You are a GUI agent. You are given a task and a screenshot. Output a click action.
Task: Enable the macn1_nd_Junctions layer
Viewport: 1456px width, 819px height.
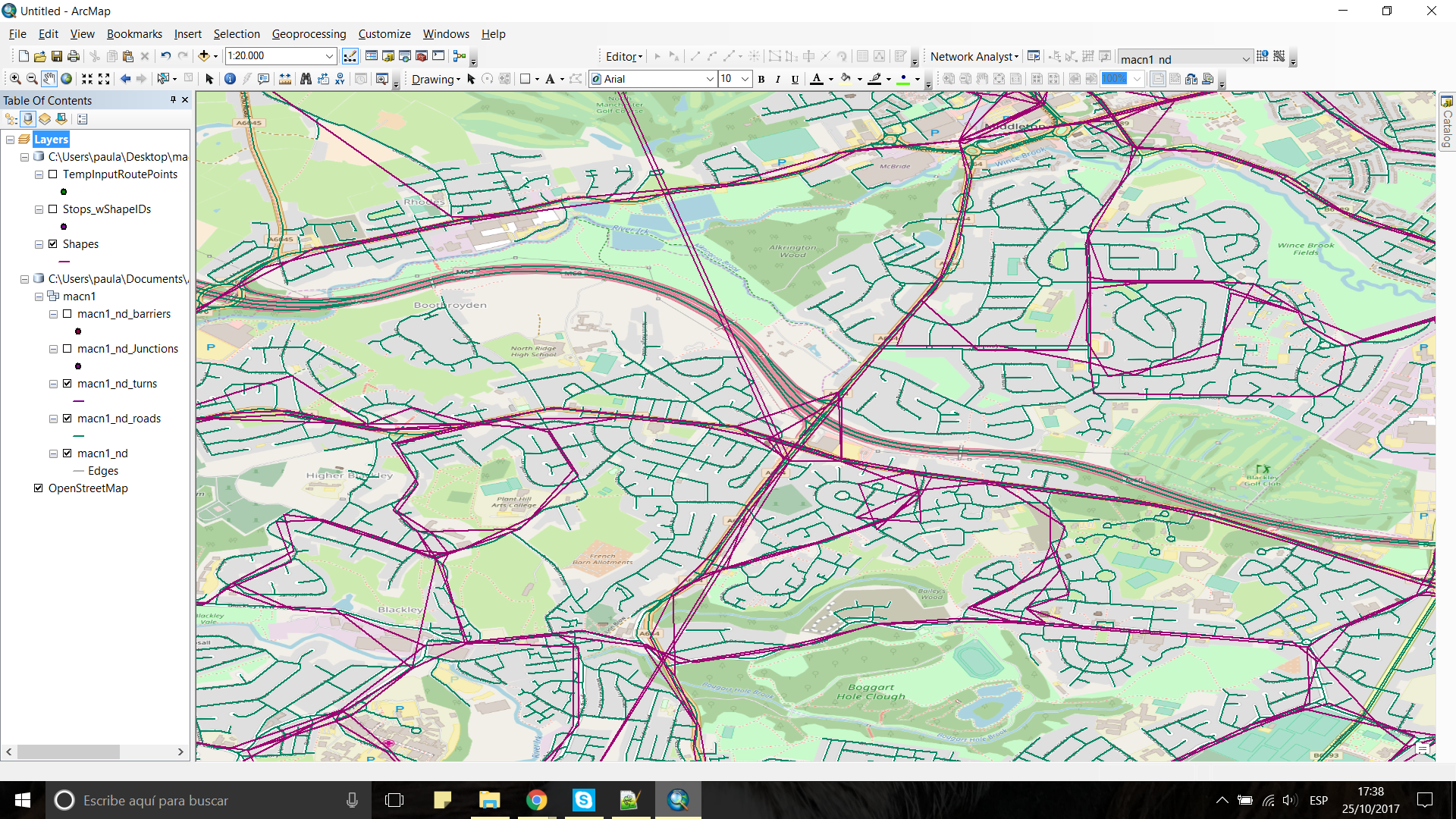(67, 349)
